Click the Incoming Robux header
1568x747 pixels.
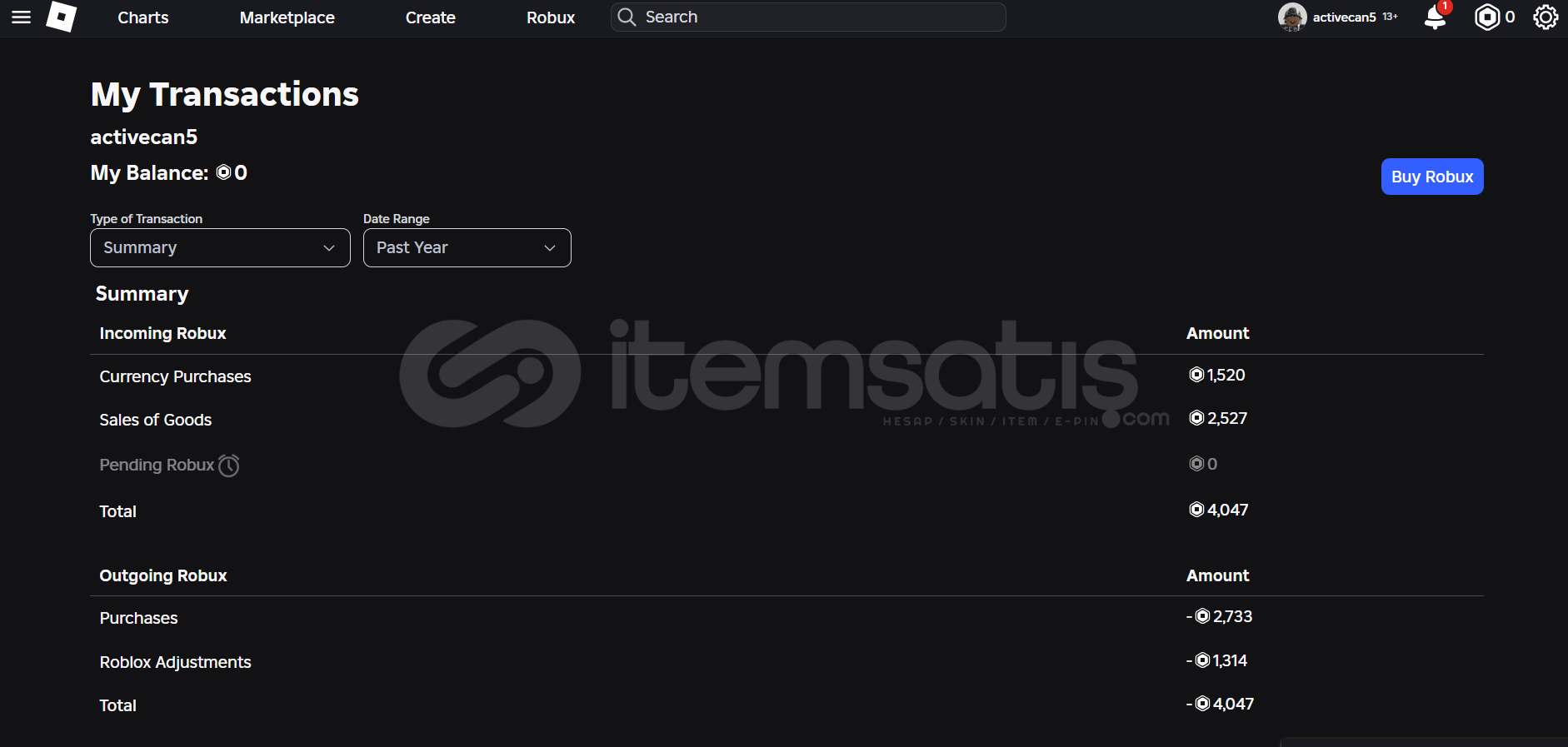[x=162, y=333]
